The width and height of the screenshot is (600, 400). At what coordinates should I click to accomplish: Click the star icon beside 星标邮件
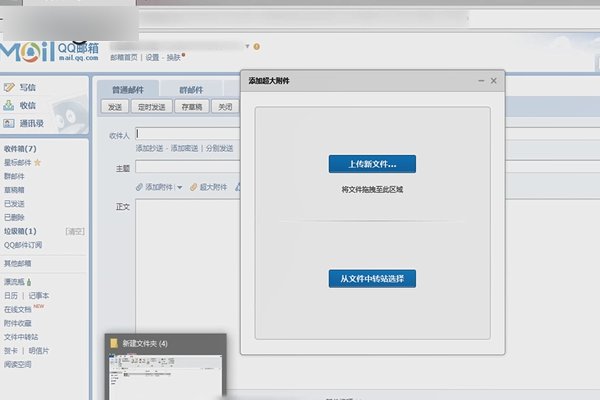[38, 163]
